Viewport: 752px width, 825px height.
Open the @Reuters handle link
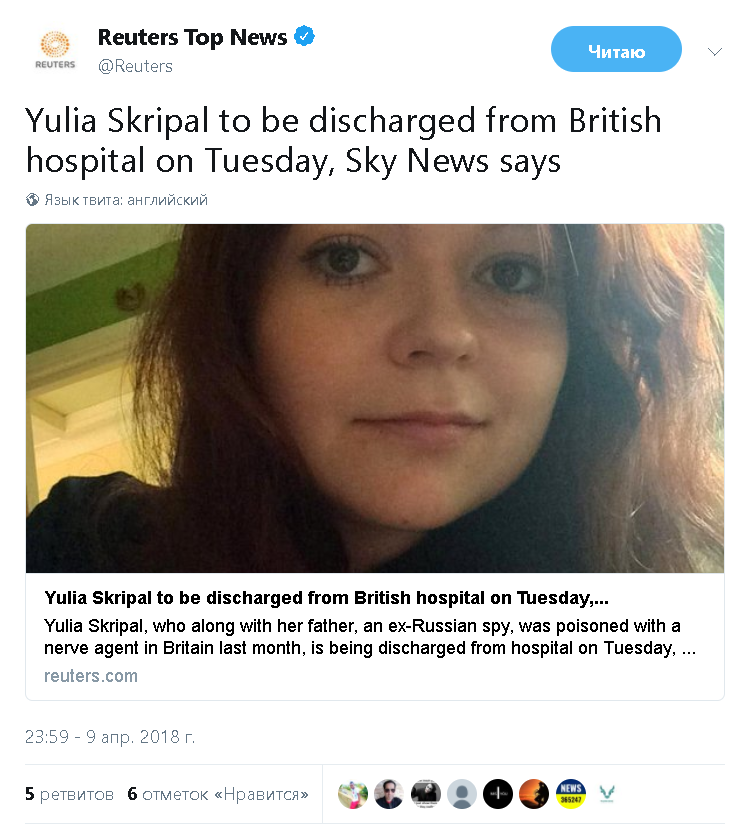[x=135, y=66]
